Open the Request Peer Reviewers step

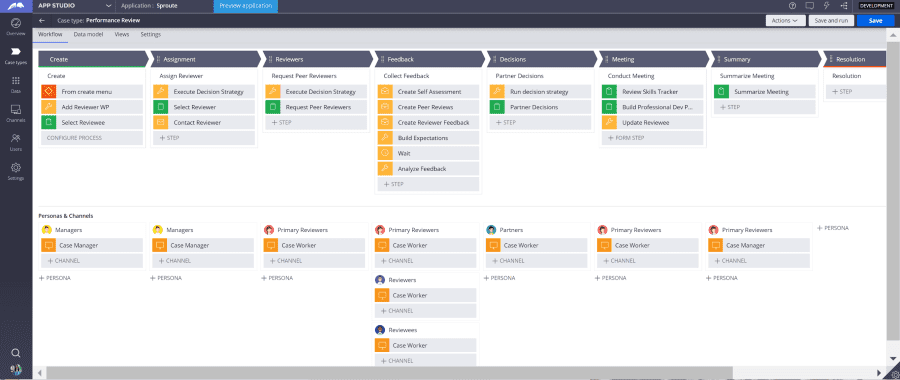[x=316, y=107]
